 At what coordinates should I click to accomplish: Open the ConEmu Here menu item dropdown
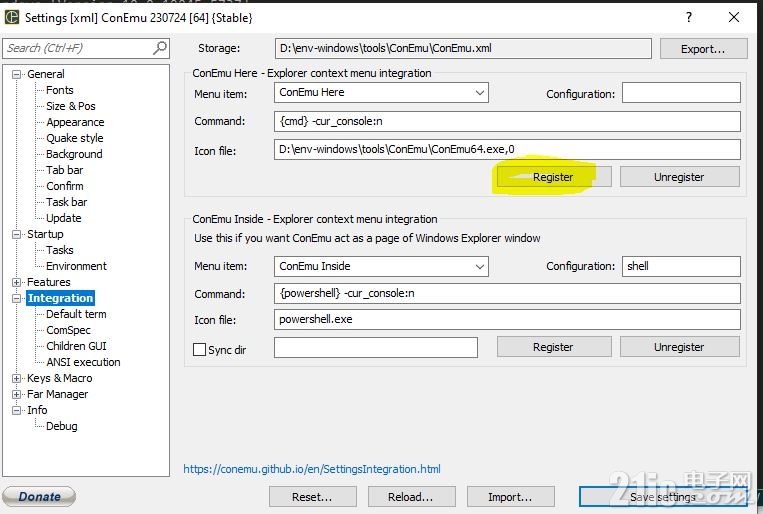(479, 92)
